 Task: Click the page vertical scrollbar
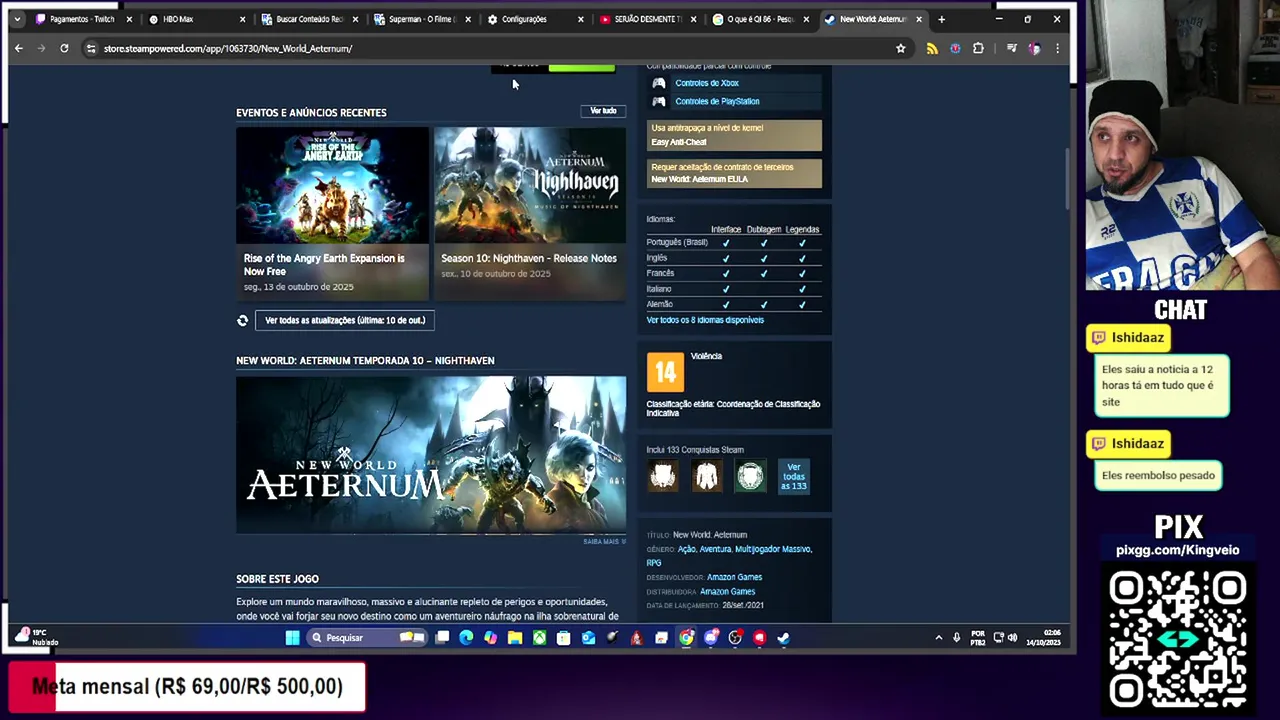click(1067, 180)
